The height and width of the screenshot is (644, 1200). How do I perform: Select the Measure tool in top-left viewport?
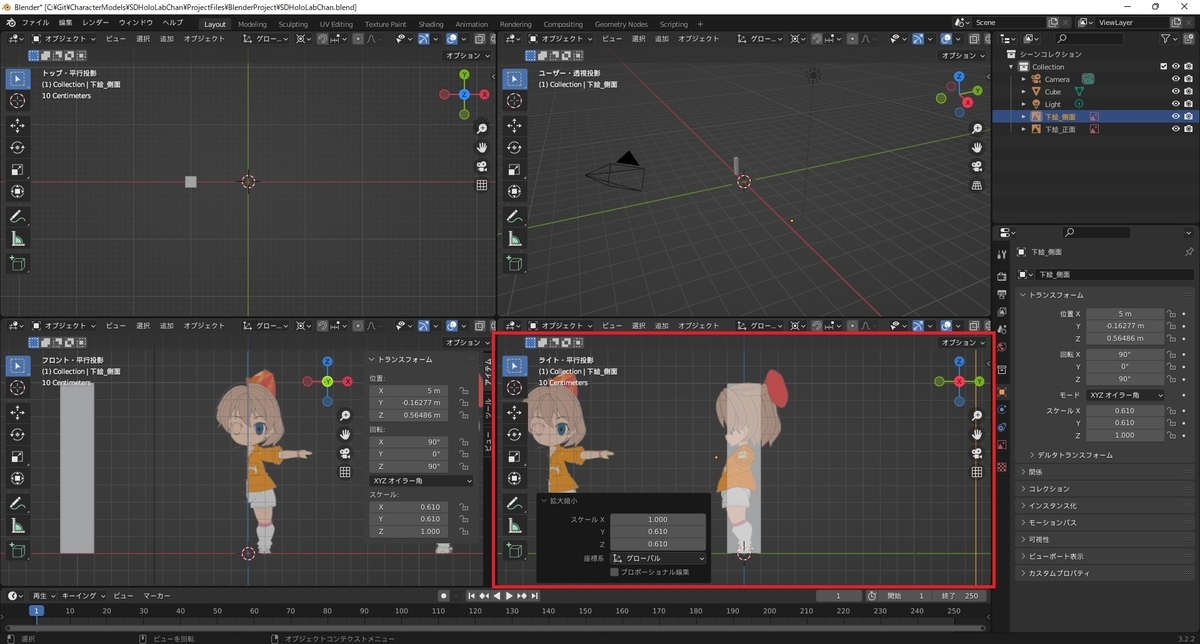coord(18,239)
